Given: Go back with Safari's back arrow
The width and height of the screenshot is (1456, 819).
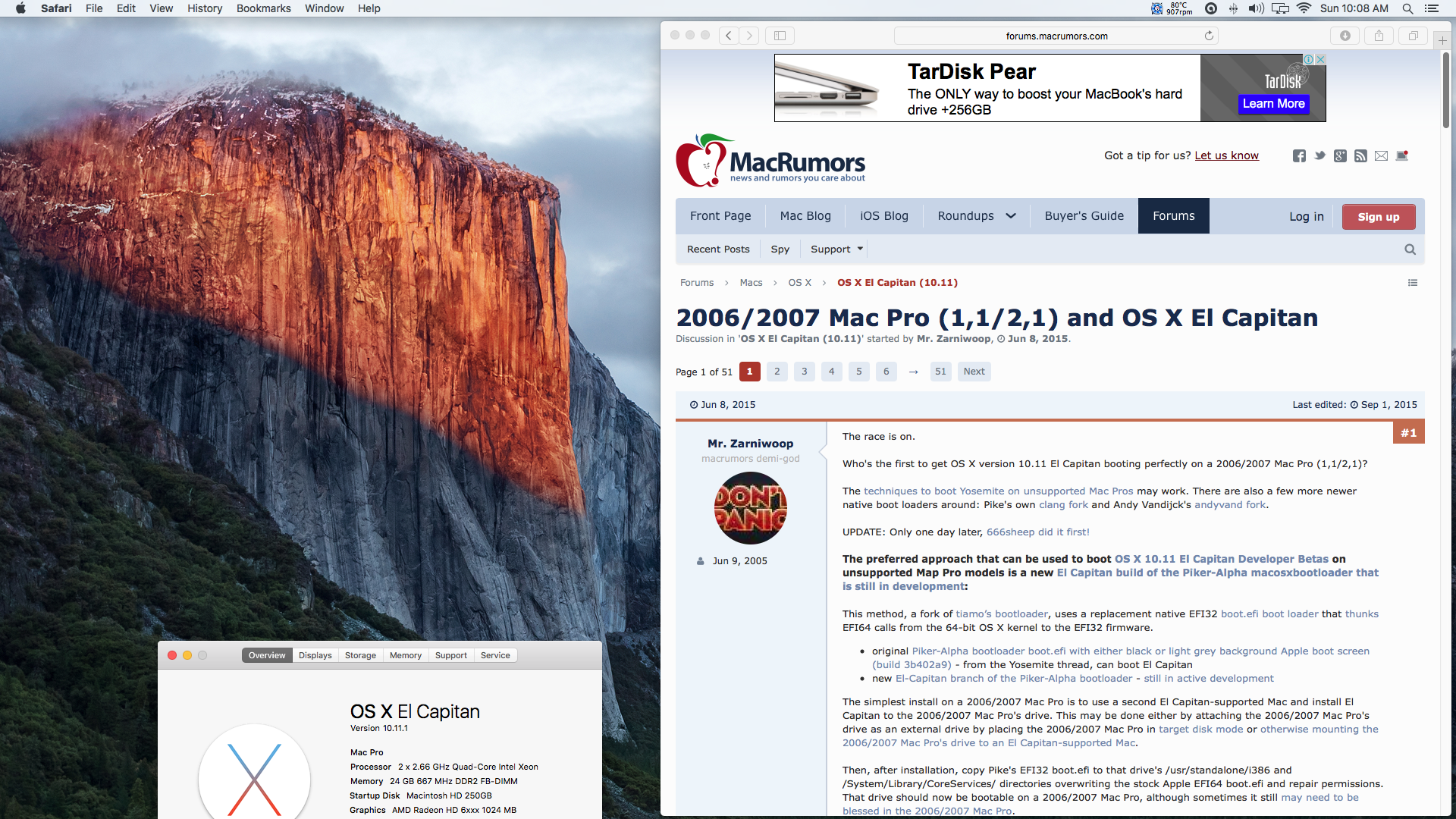Looking at the screenshot, I should [729, 36].
